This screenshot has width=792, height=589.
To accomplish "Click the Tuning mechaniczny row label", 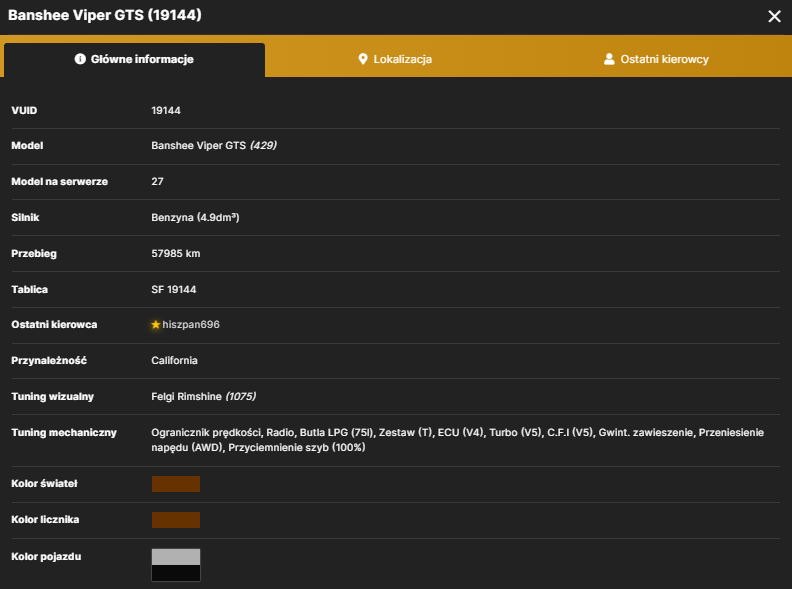I will coord(64,432).
